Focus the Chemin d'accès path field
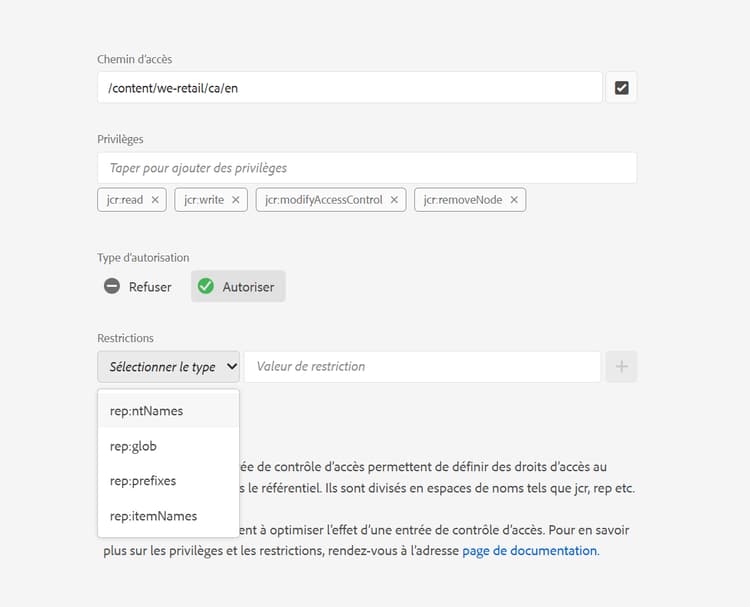Viewport: 750px width, 607px height. tap(350, 88)
